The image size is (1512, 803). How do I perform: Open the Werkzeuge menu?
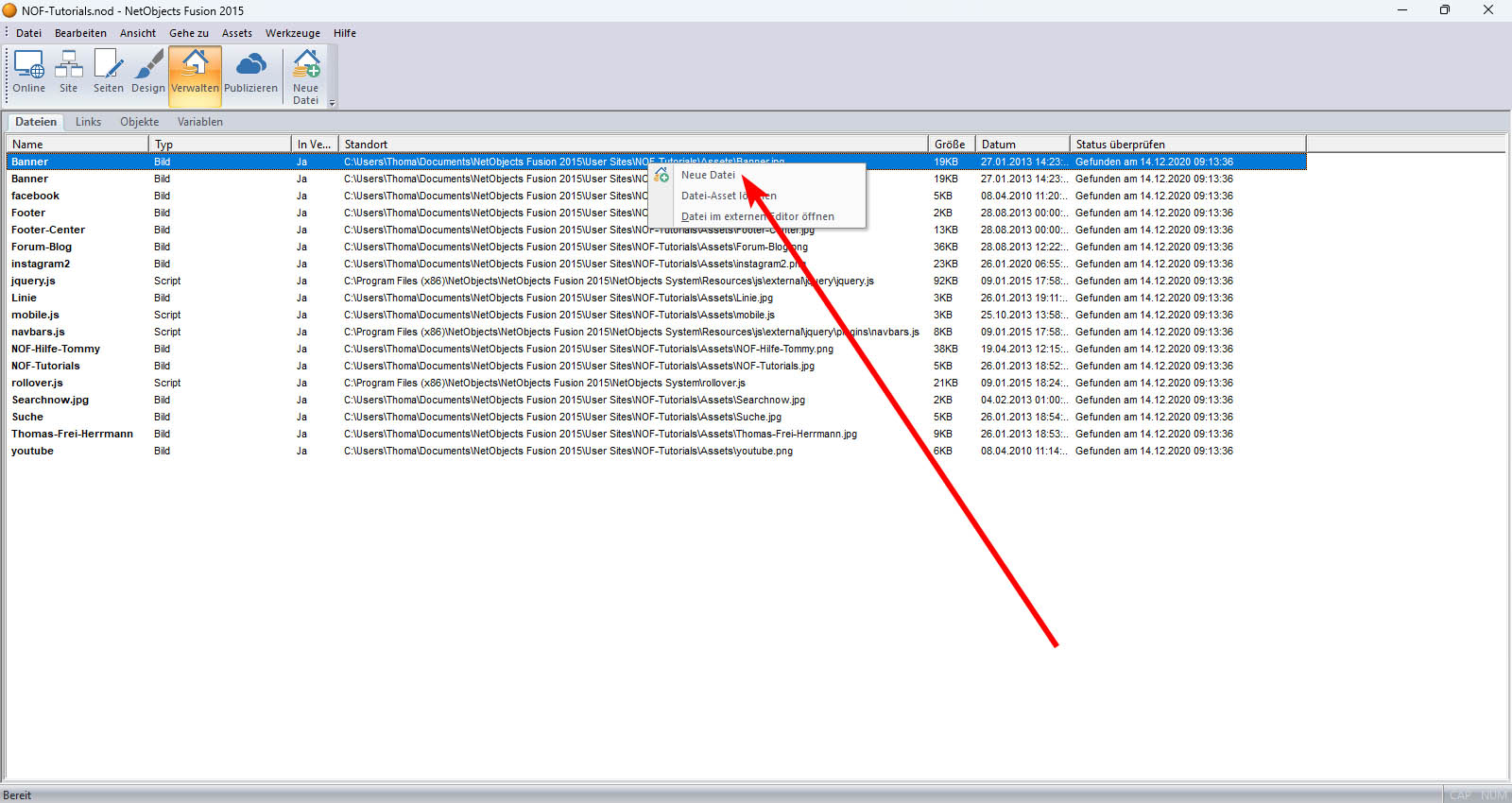click(x=292, y=33)
